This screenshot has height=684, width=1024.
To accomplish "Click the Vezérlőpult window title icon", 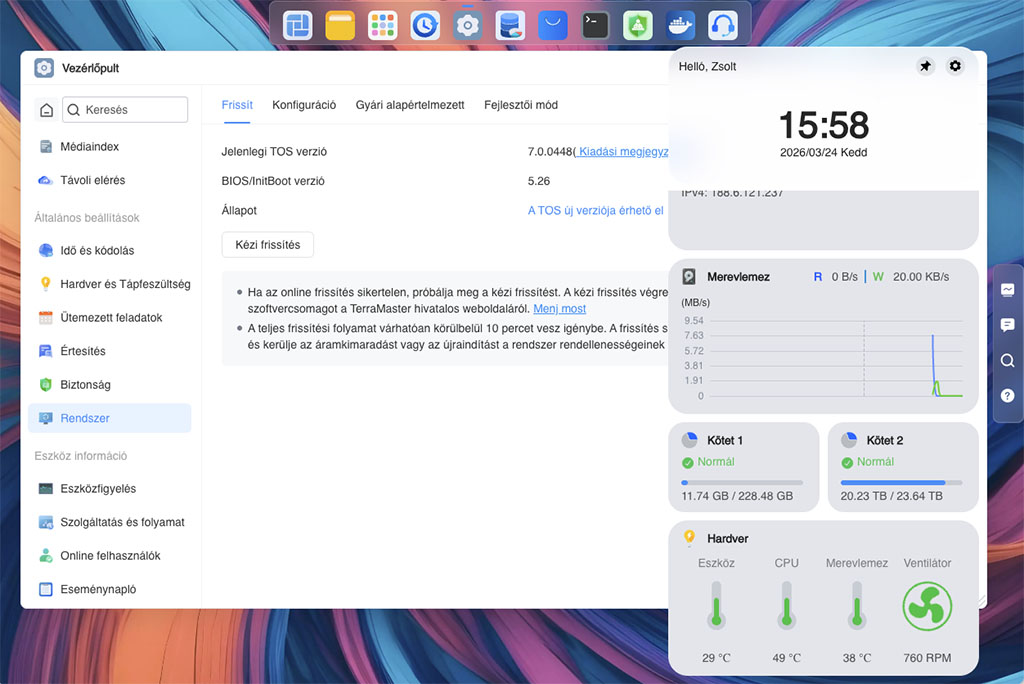I will [44, 68].
